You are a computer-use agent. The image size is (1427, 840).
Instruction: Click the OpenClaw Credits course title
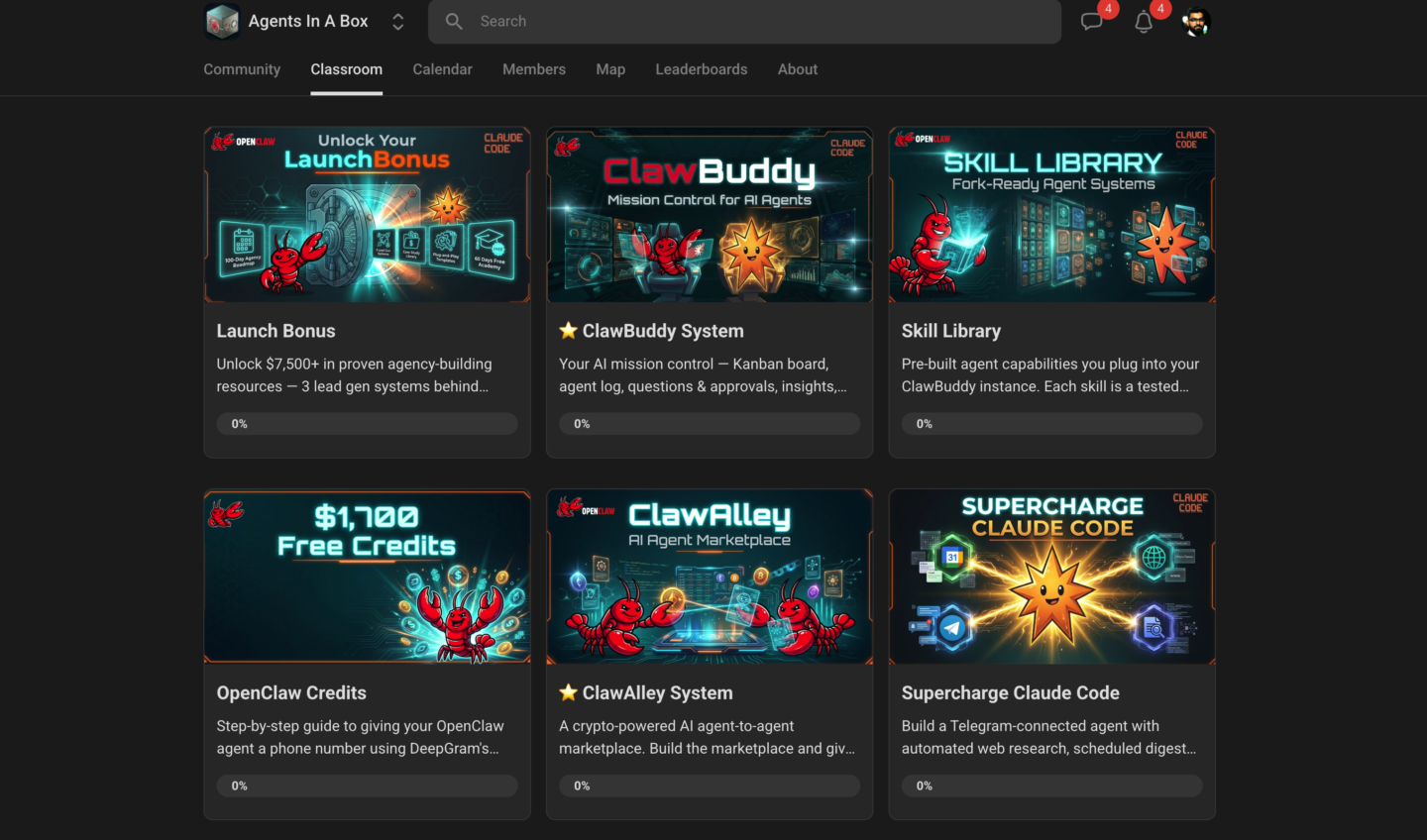291,693
